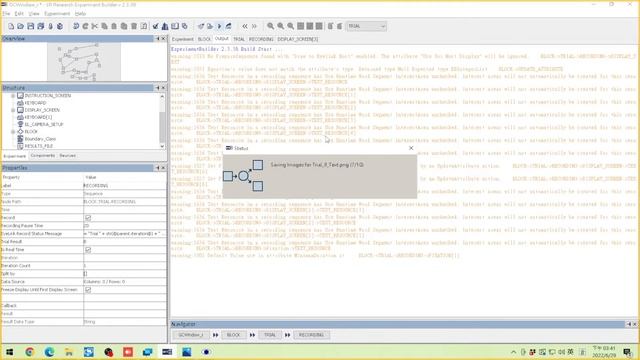Image resolution: width=640 pixels, height=360 pixels.
Task: Switch to the Components tab in Structure
Action: (x=42, y=156)
